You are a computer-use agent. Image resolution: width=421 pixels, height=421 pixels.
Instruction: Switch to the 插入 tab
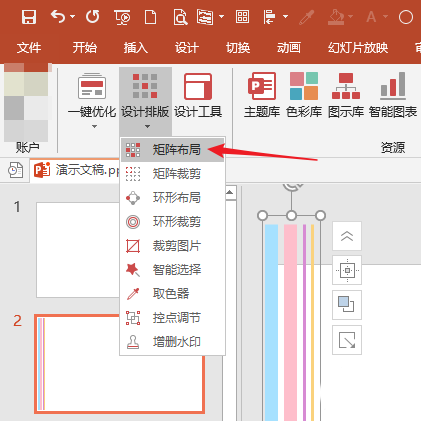[136, 48]
